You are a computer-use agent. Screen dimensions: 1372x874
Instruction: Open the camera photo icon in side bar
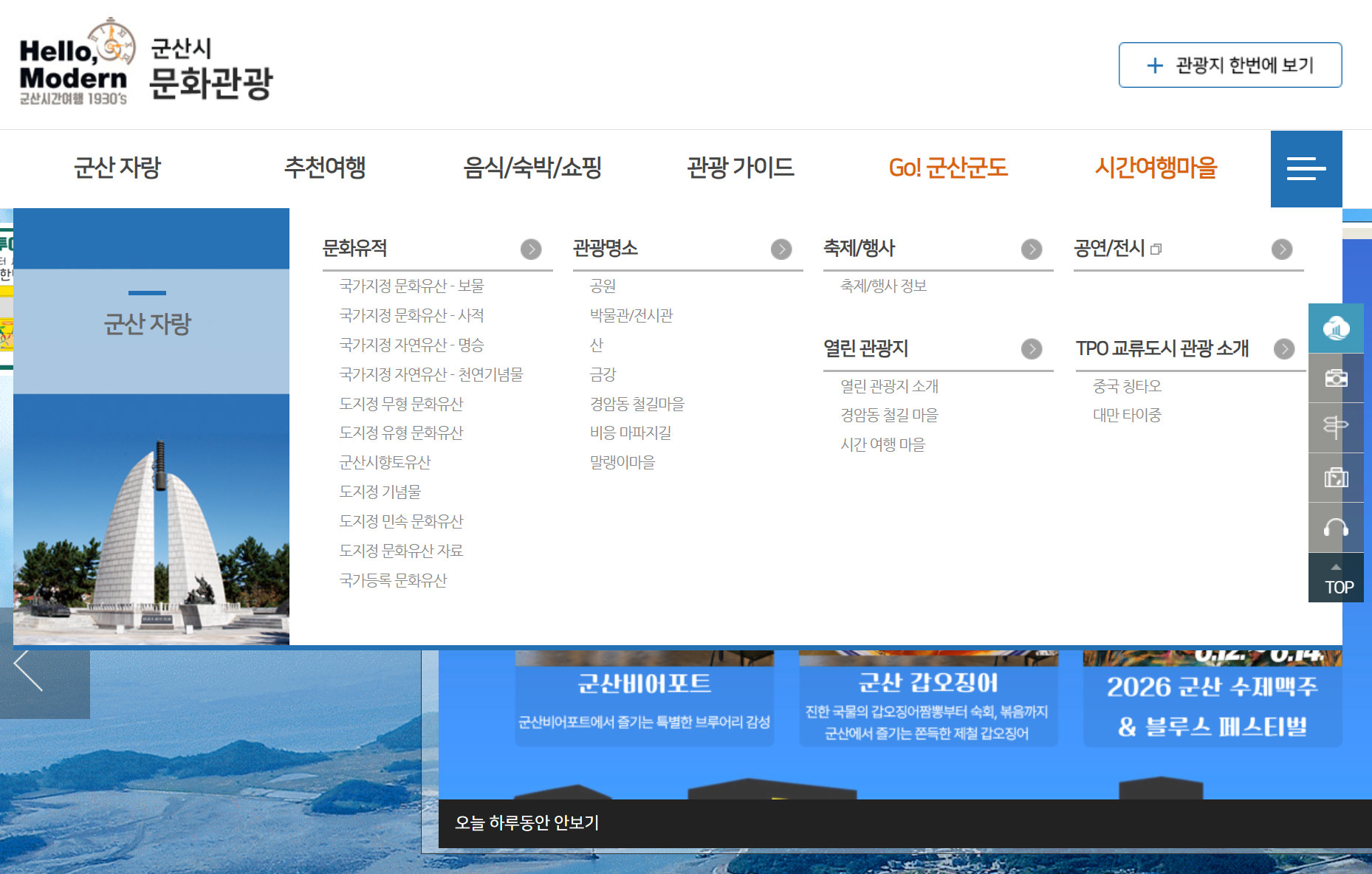click(1336, 378)
